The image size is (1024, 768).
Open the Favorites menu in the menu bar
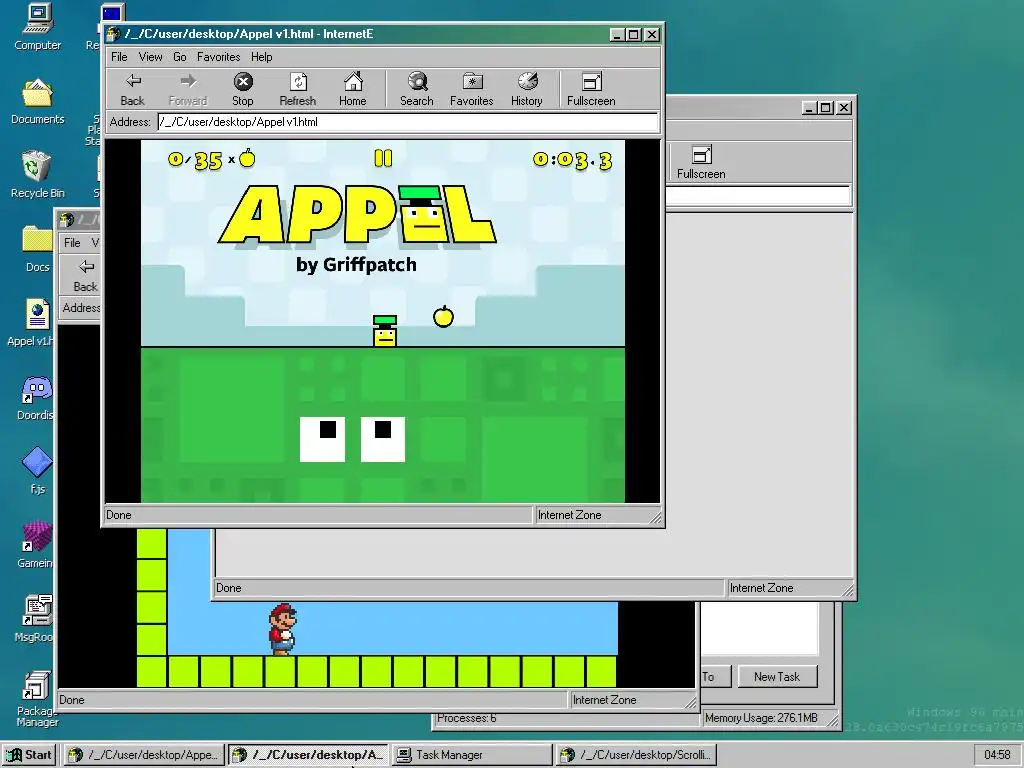click(218, 57)
